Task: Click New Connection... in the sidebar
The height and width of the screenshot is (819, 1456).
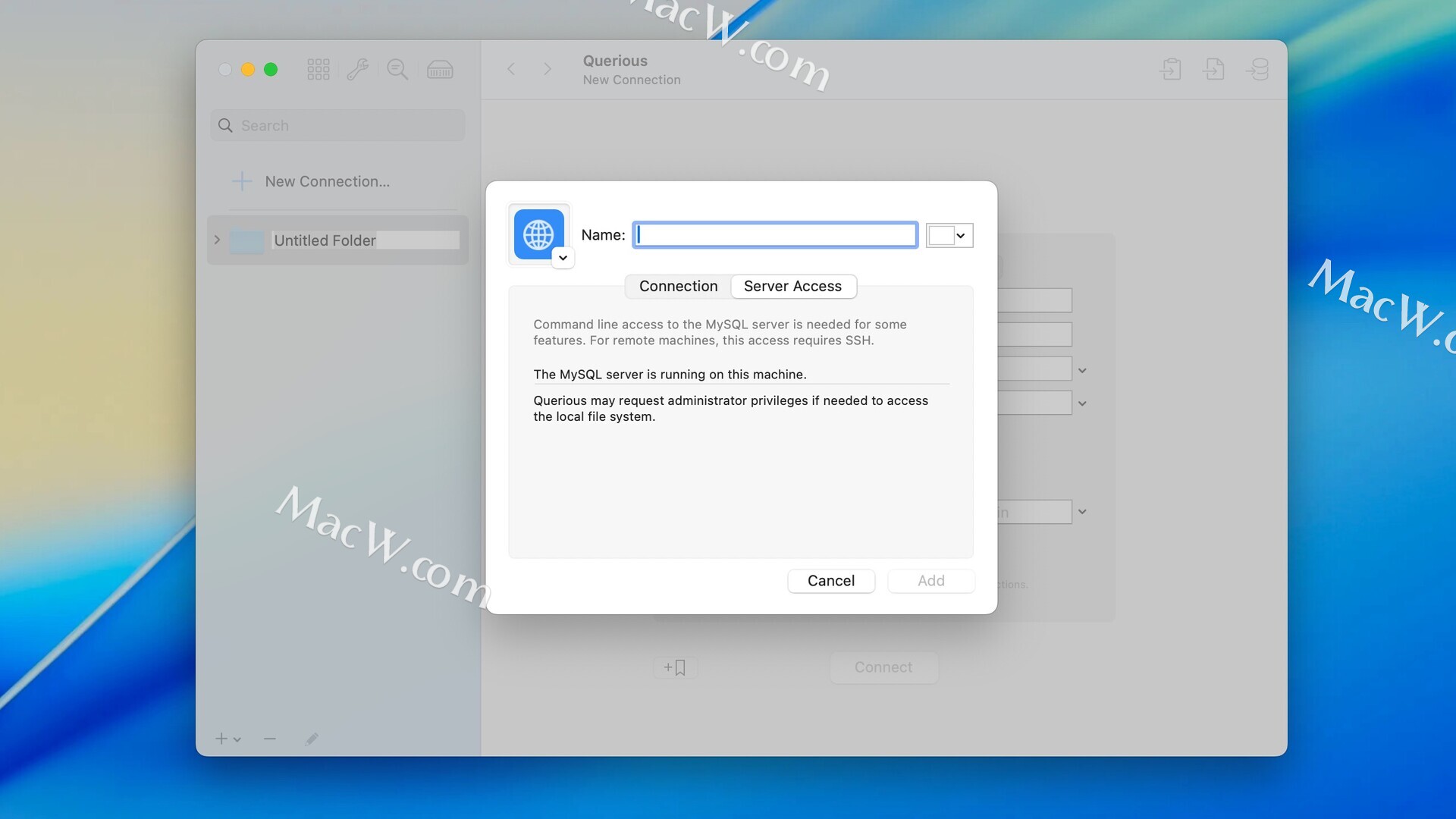Action: point(328,181)
